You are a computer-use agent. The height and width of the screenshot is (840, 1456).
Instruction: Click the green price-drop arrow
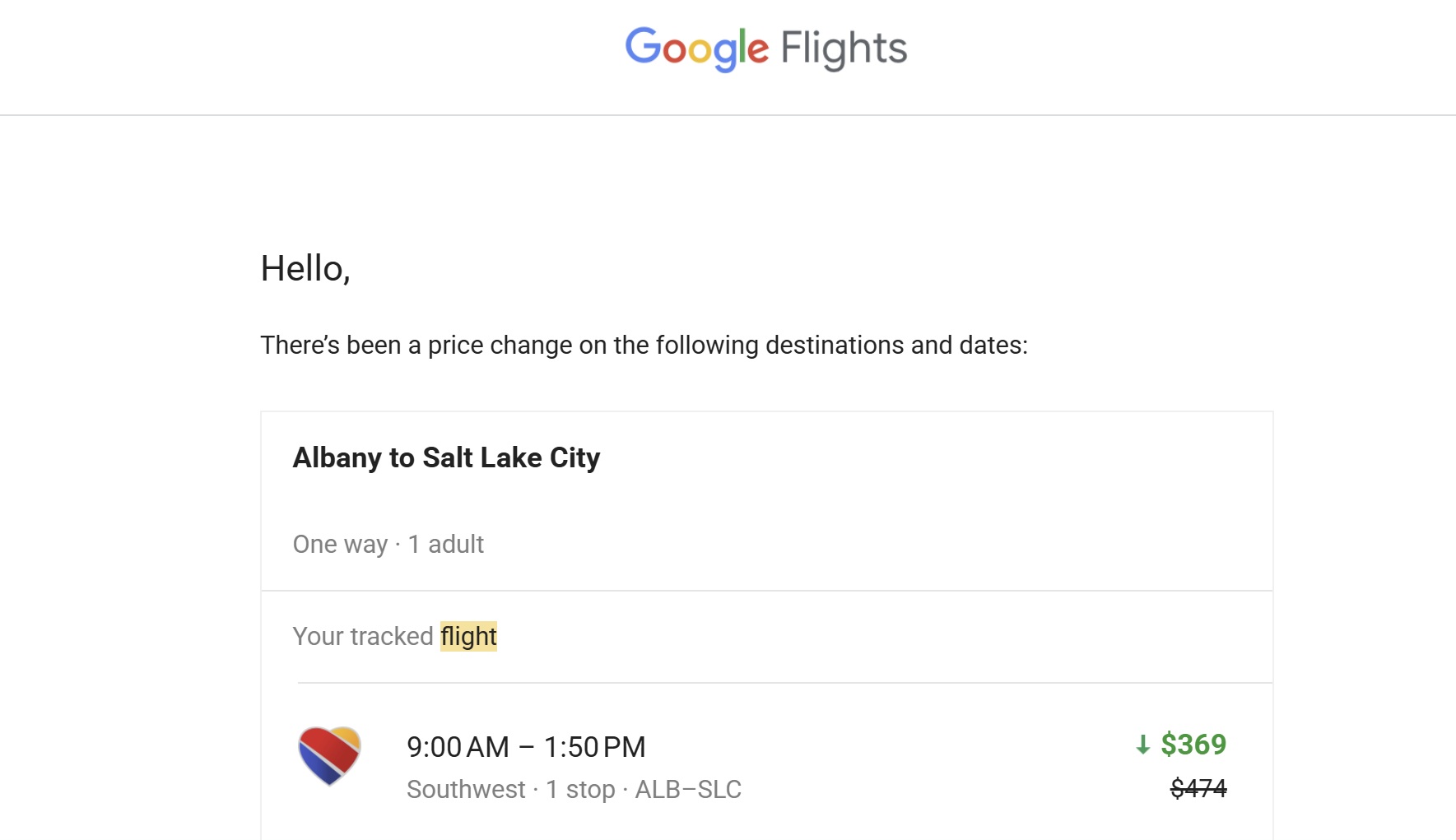[1142, 745]
